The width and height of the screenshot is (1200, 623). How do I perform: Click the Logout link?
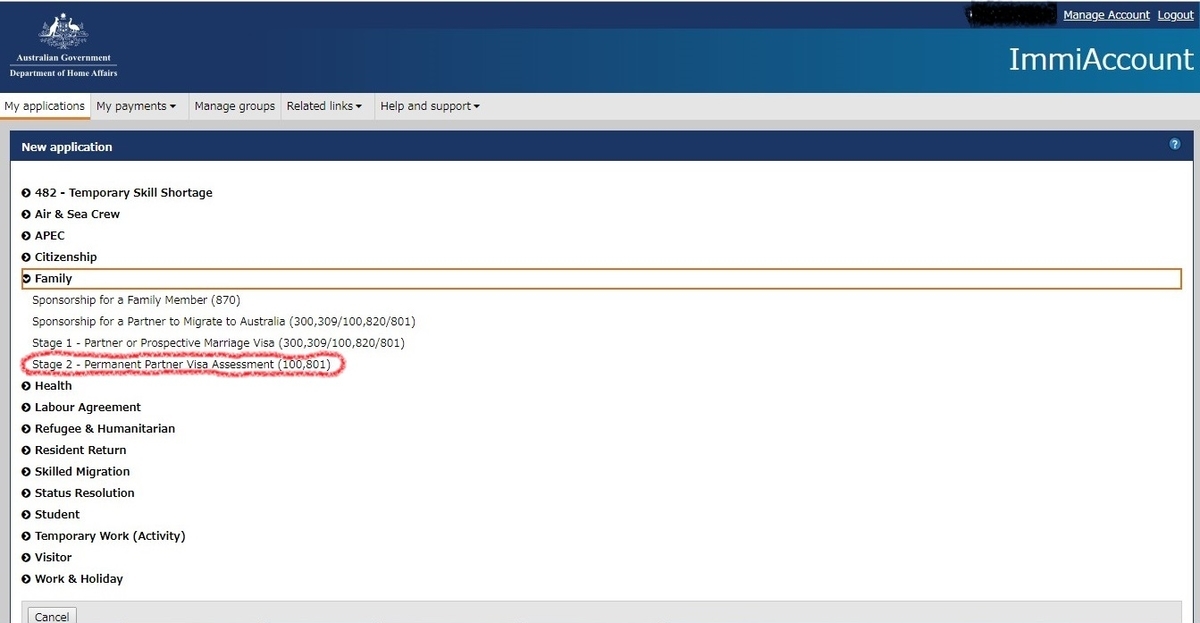pyautogui.click(x=1176, y=15)
